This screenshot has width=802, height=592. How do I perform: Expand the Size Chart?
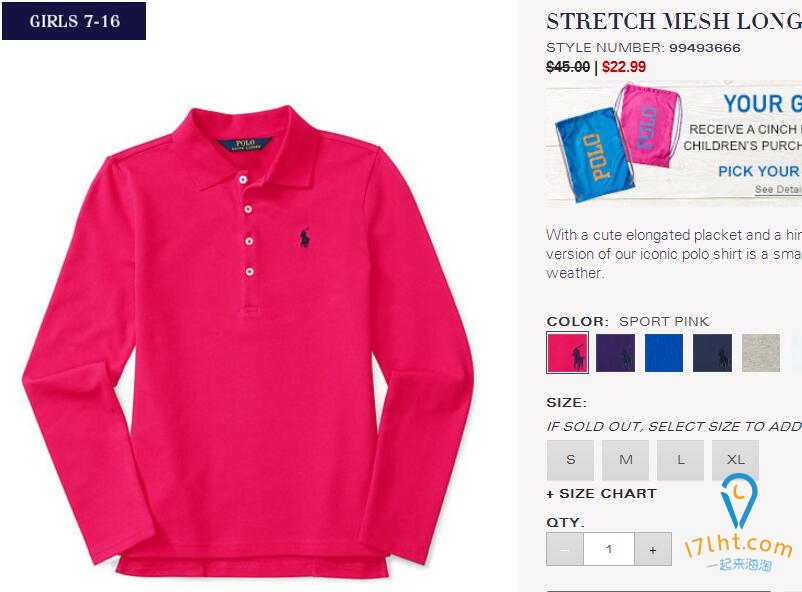click(x=602, y=494)
